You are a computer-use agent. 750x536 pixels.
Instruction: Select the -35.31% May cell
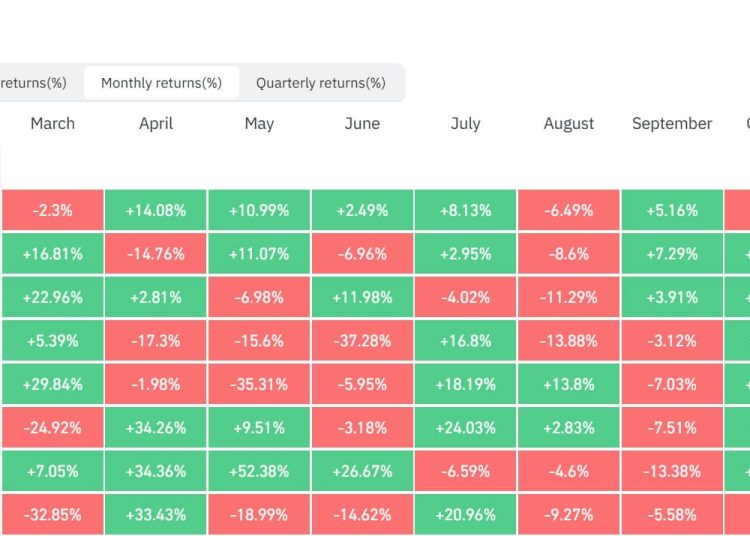259,384
